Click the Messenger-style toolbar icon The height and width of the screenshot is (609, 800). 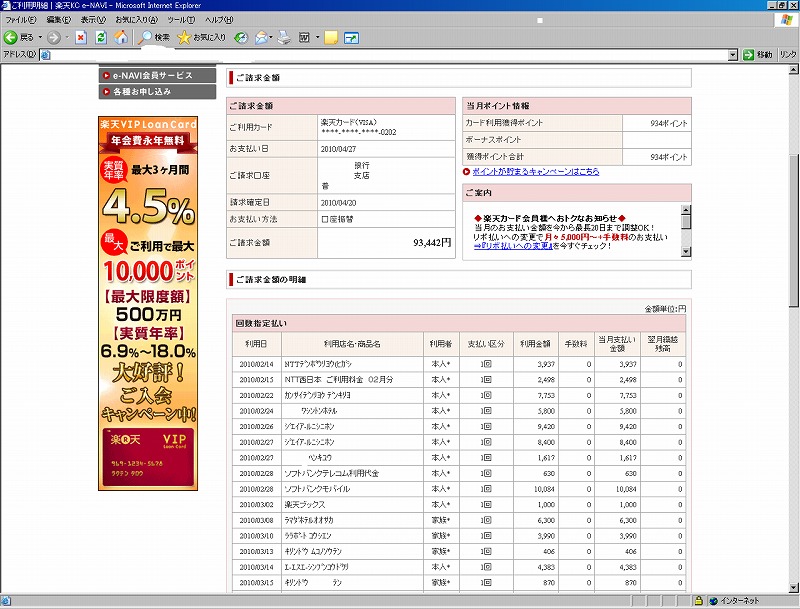coord(352,38)
